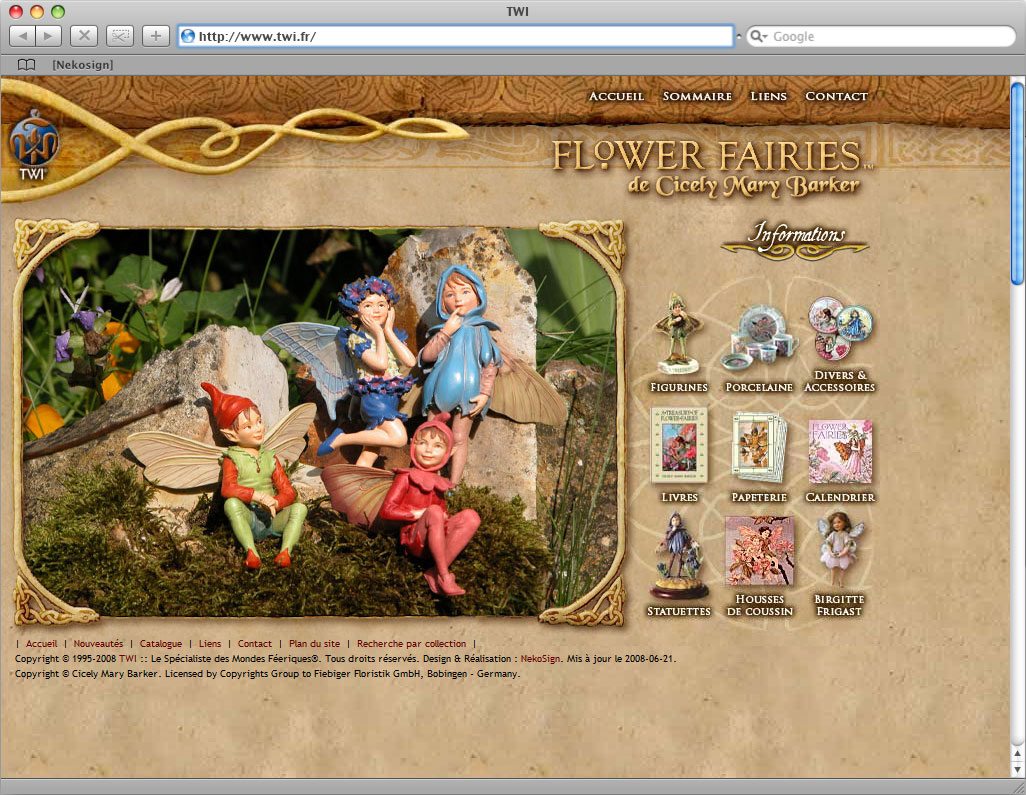Screen dimensions: 1026x795
Task: Click the scrollbar down arrow
Action: tap(1017, 769)
